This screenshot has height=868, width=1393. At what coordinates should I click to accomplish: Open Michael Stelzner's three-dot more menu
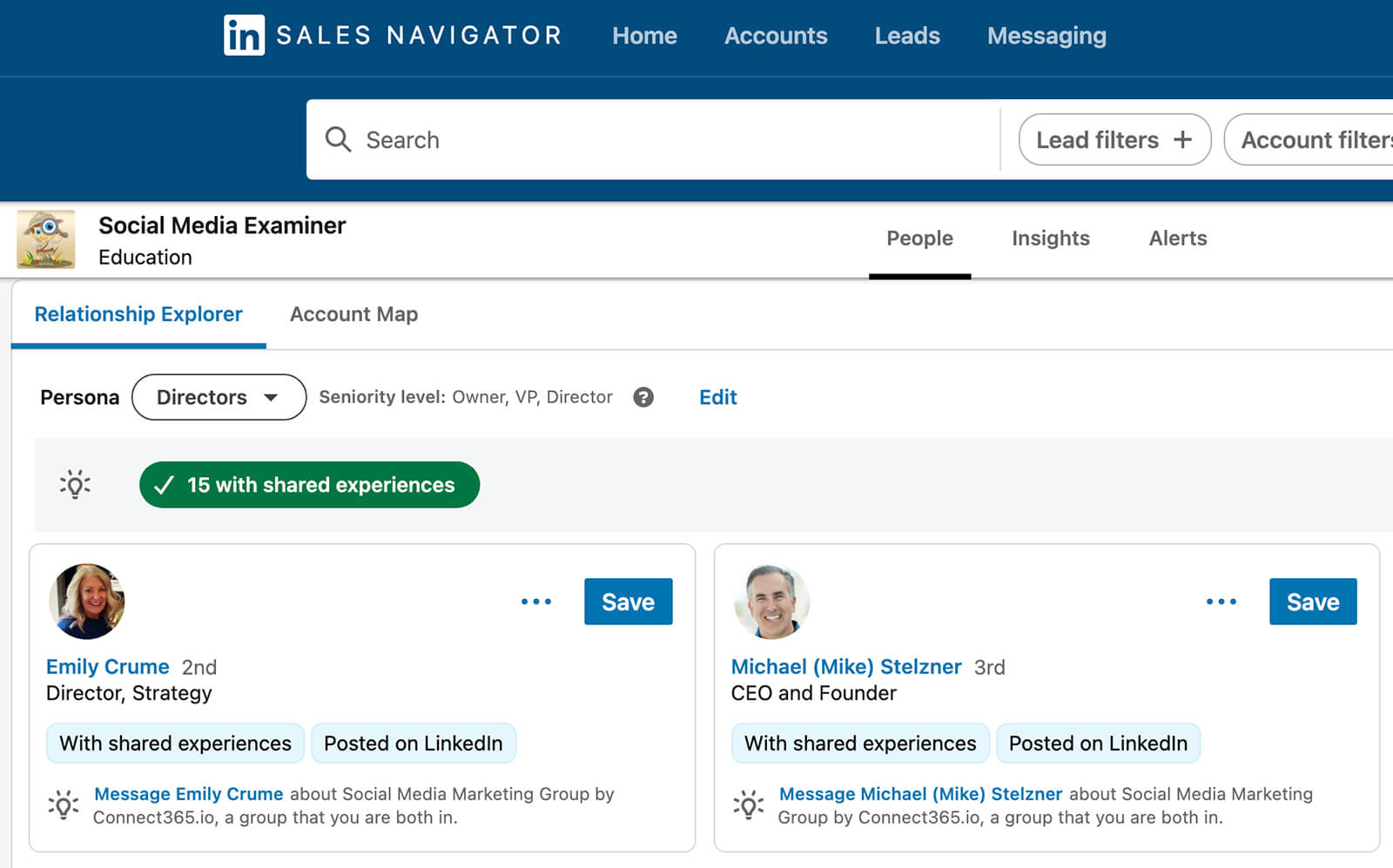(1221, 602)
